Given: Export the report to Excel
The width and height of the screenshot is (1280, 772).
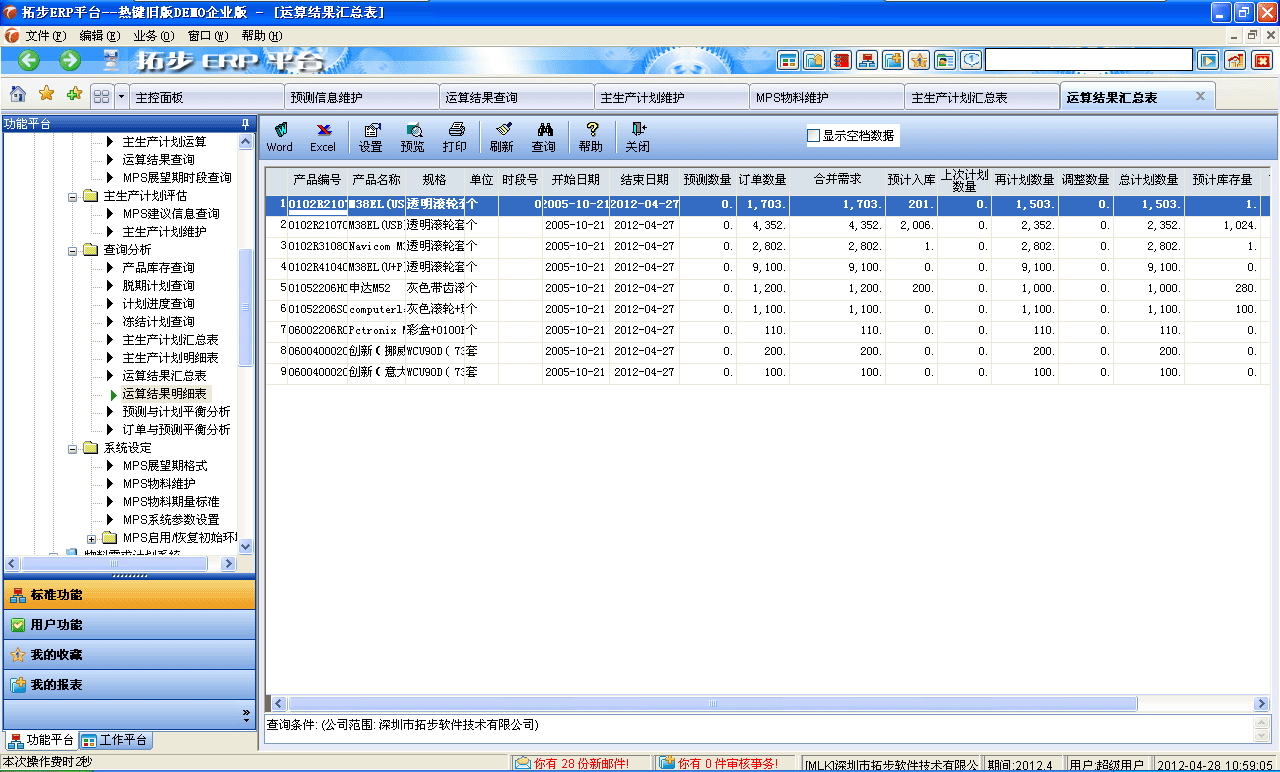Looking at the screenshot, I should click(x=322, y=136).
